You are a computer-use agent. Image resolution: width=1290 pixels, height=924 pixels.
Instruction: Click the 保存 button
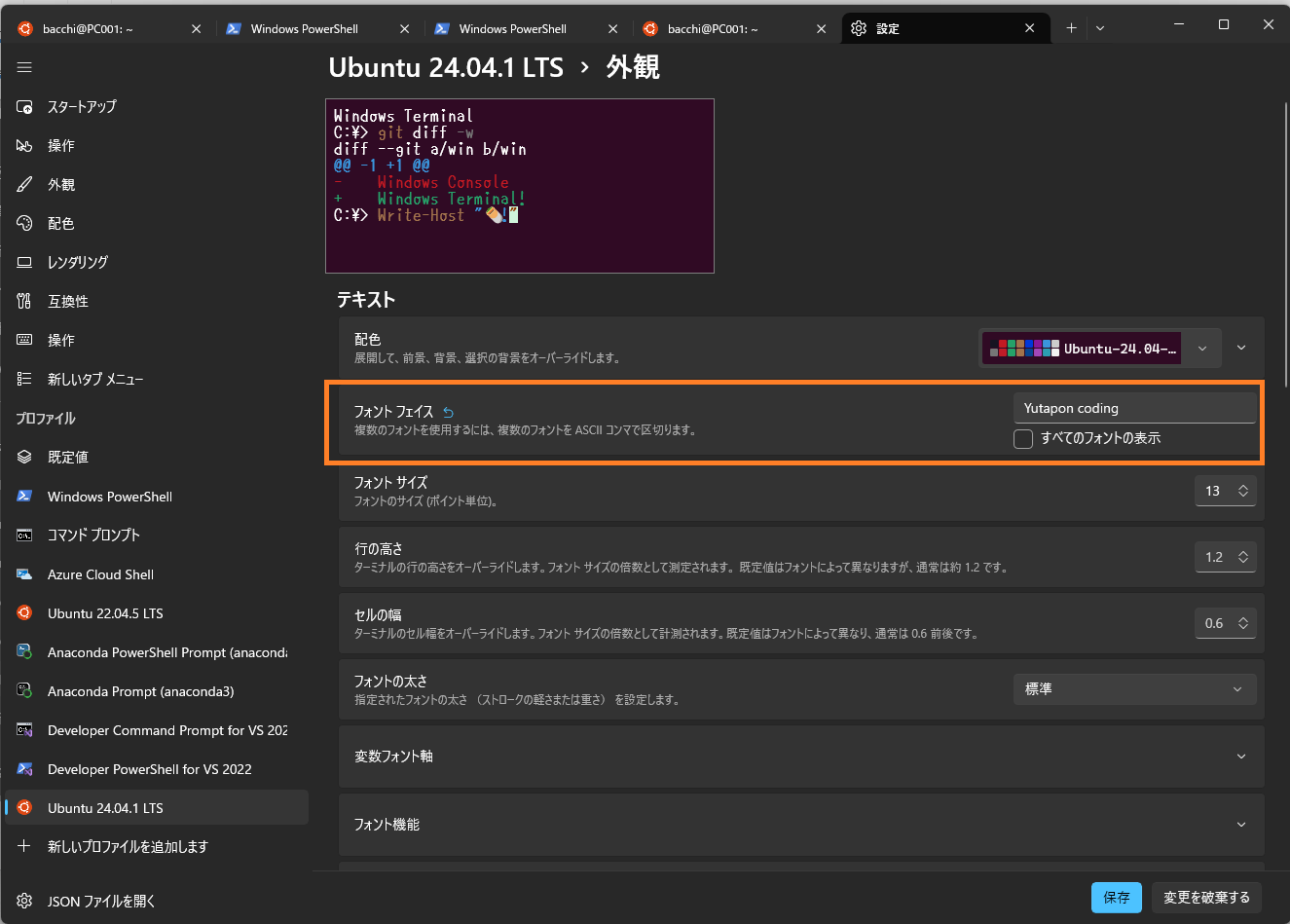click(x=1117, y=897)
